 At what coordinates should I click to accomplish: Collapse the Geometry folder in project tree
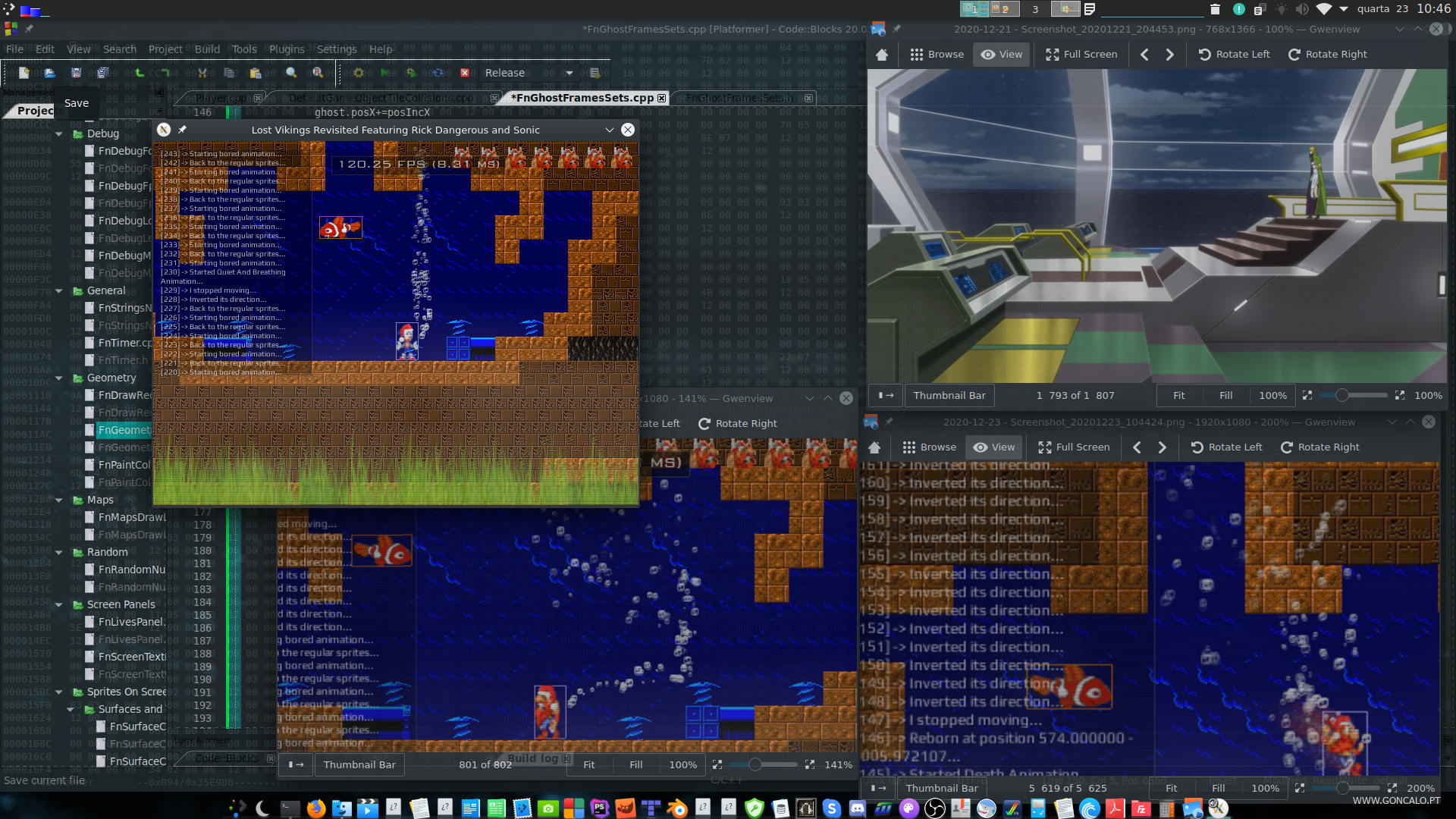point(59,378)
